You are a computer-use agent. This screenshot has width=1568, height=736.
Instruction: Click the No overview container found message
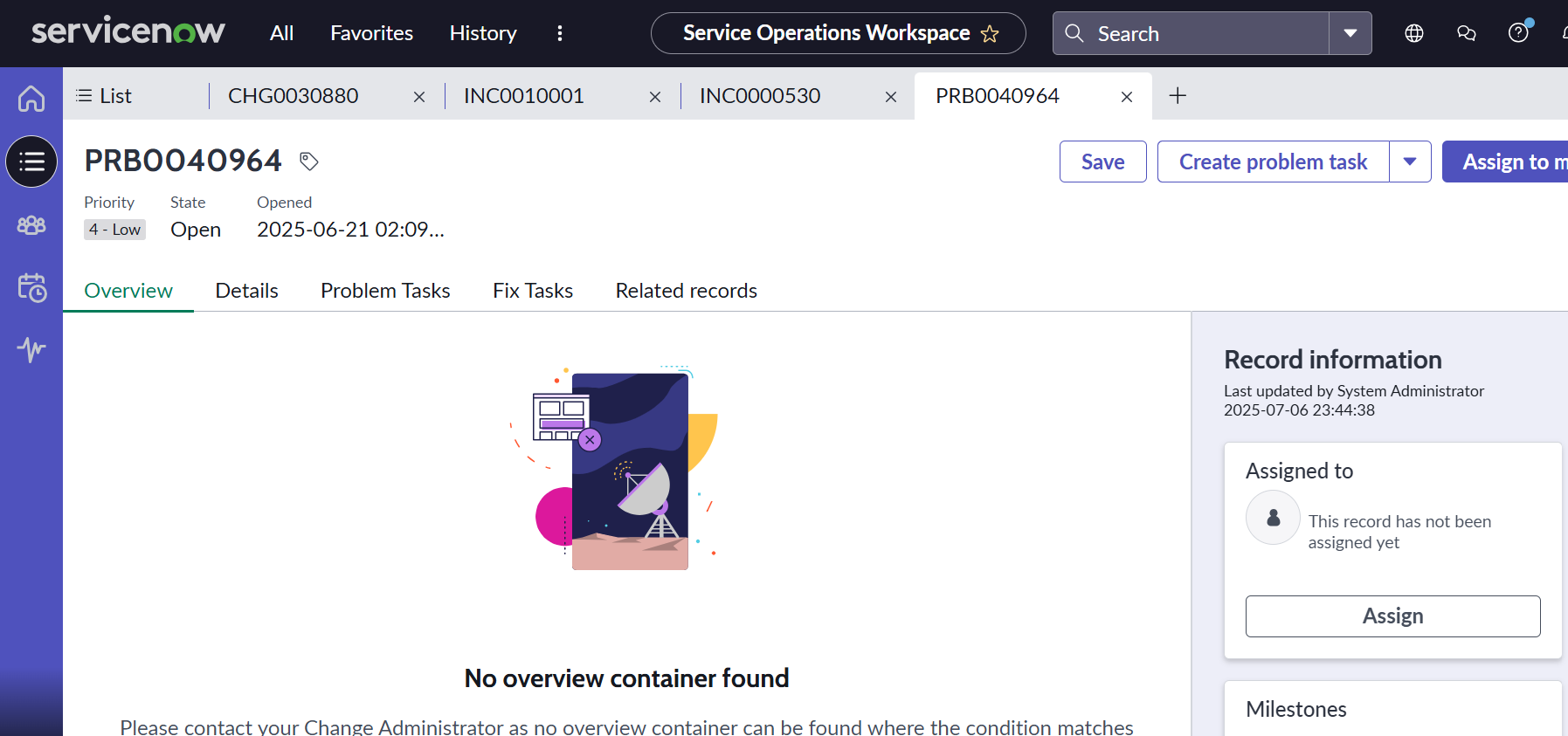pyautogui.click(x=627, y=678)
